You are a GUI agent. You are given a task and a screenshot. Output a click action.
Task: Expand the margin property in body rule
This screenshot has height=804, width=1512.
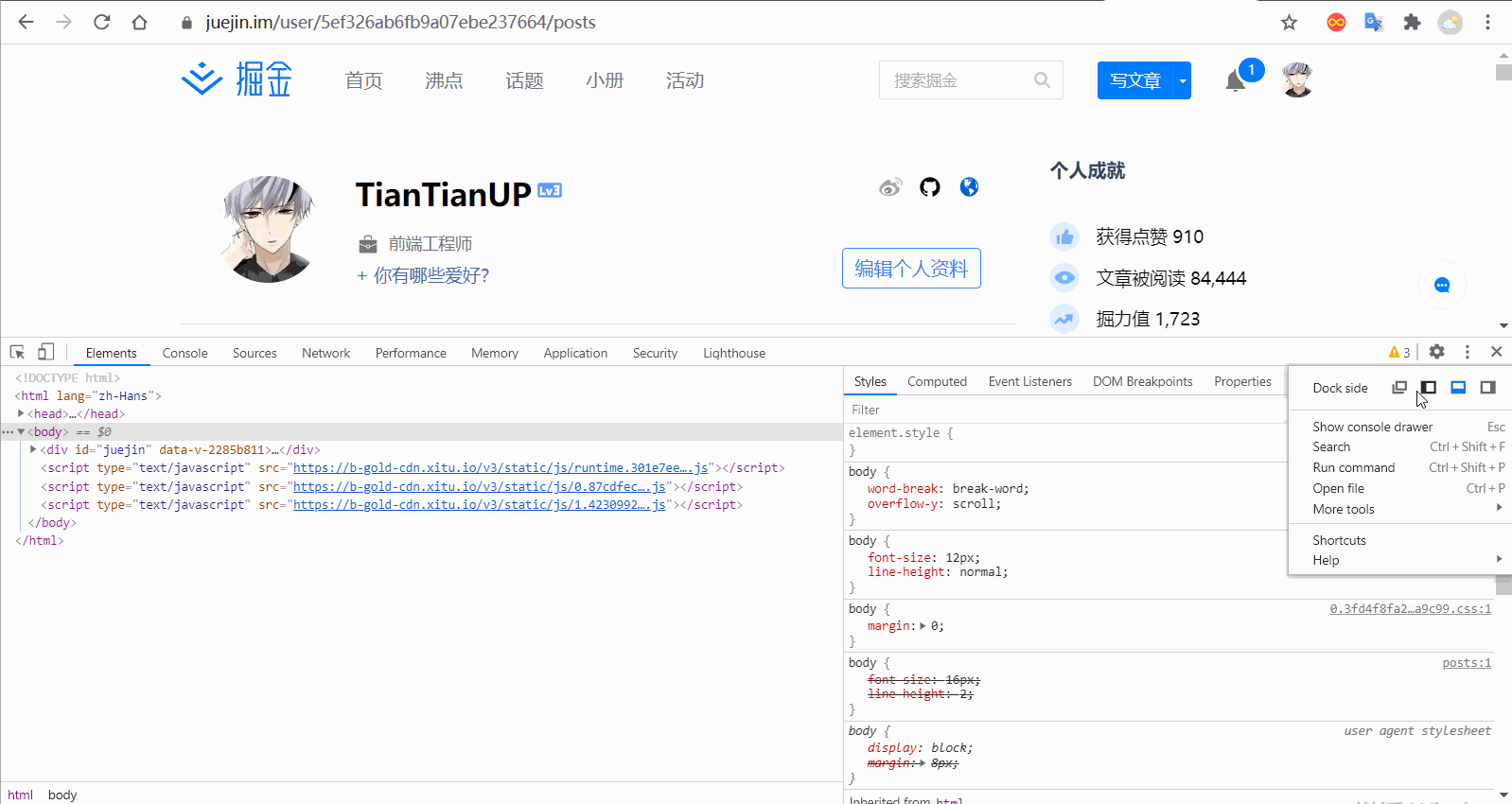[923, 626]
